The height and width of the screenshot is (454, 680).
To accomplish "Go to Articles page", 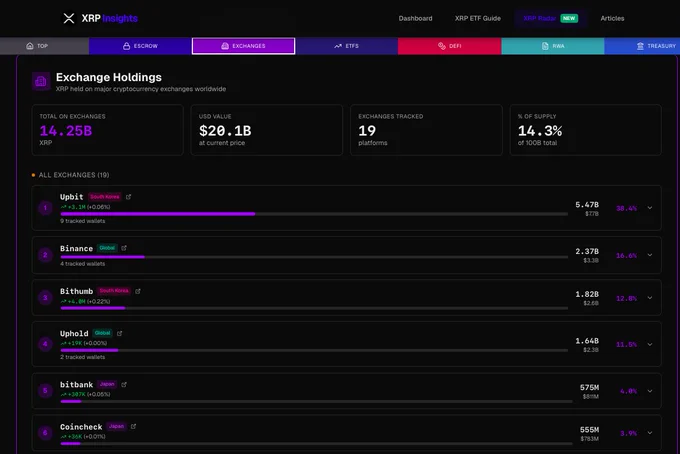I will point(612,18).
